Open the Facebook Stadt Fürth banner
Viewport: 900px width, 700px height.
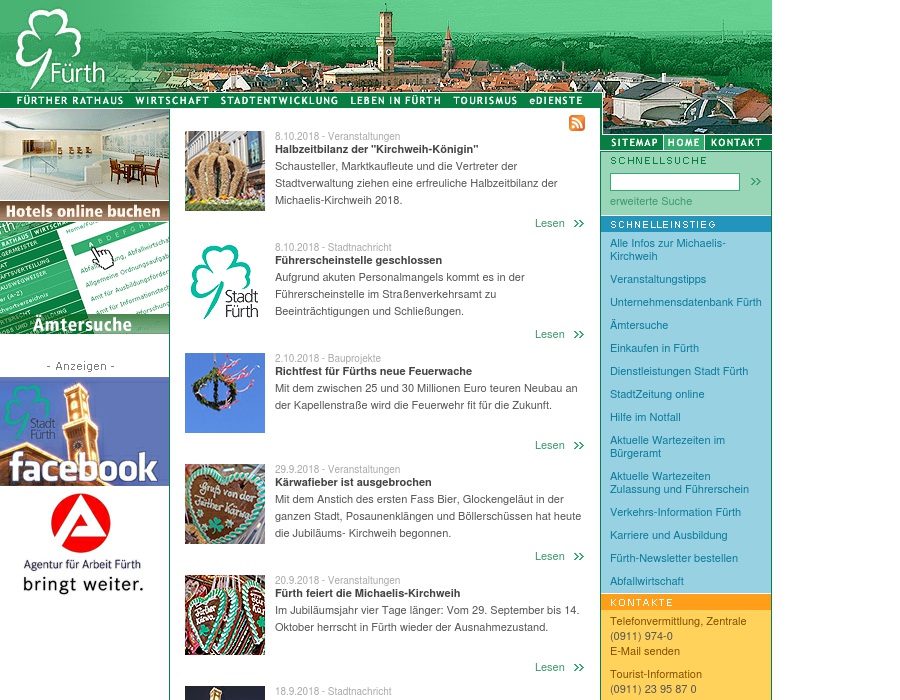(x=84, y=432)
